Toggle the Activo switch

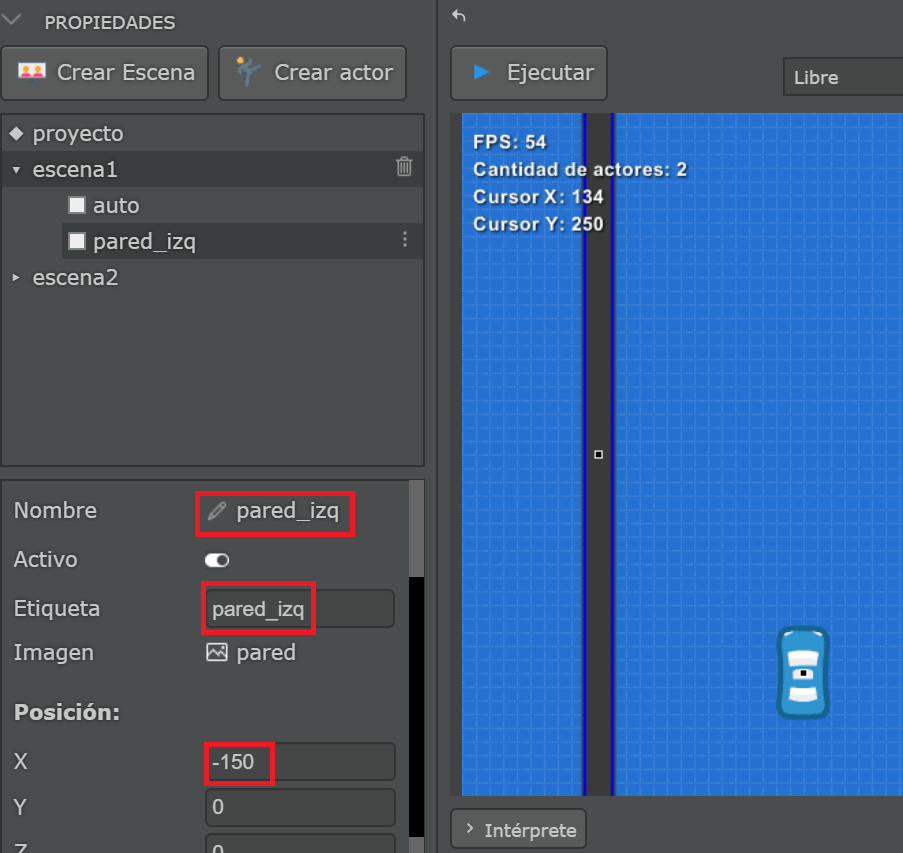point(217,560)
